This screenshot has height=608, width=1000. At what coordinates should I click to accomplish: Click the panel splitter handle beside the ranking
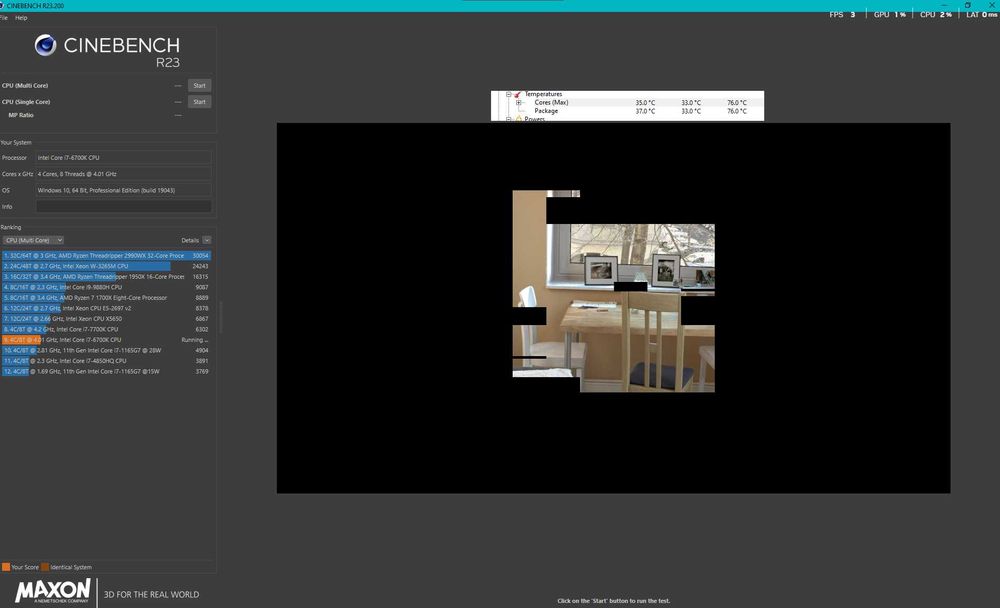tap(220, 317)
